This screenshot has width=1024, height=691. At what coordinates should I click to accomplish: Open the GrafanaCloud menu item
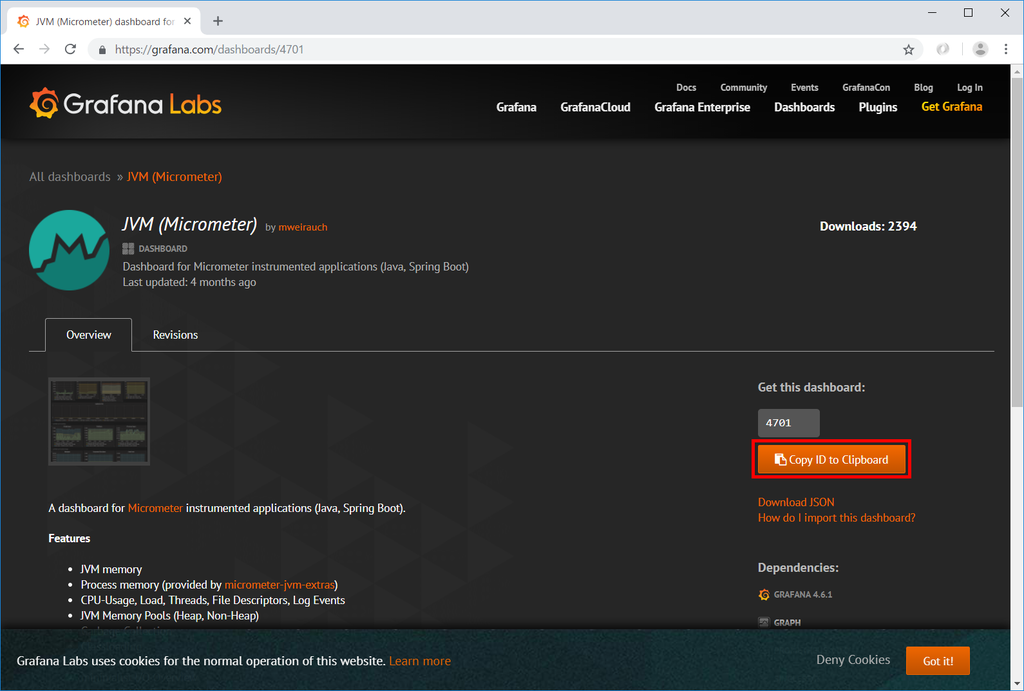pyautogui.click(x=595, y=107)
